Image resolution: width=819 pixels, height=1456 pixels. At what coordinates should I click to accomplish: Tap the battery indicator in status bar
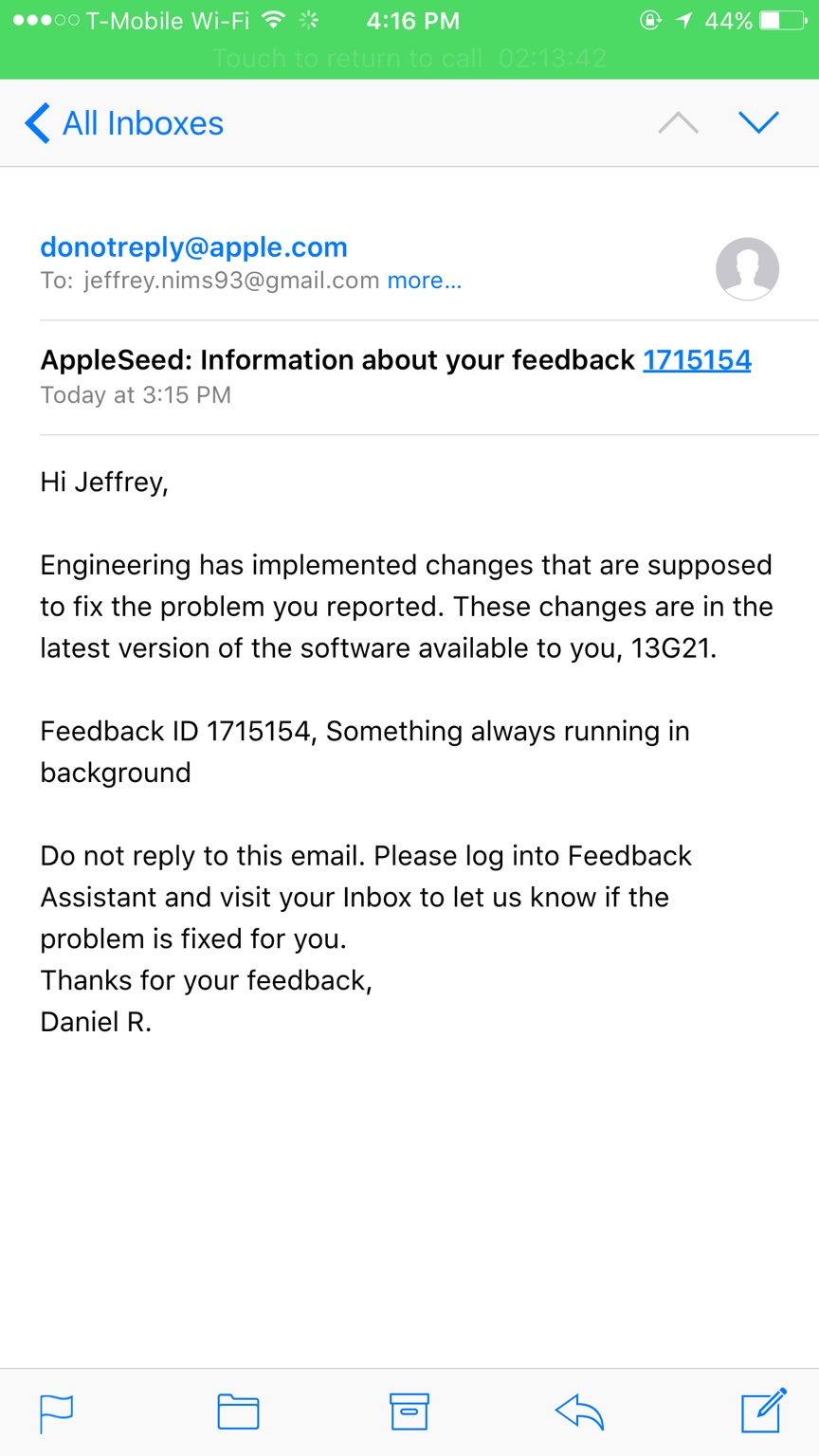tap(783, 21)
